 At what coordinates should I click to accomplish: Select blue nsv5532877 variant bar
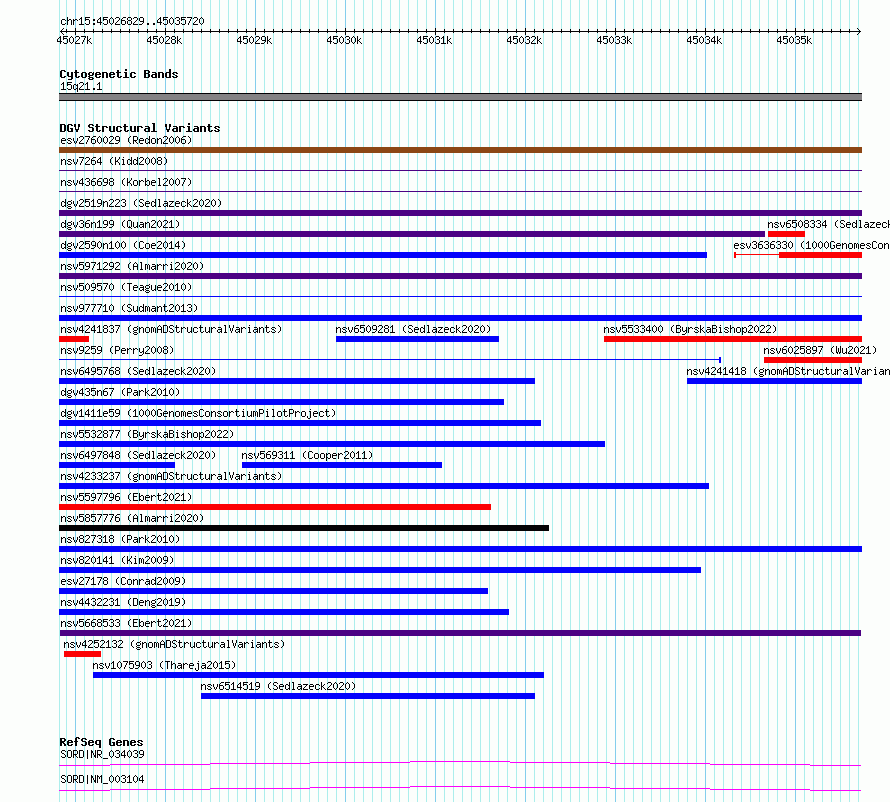[x=332, y=444]
